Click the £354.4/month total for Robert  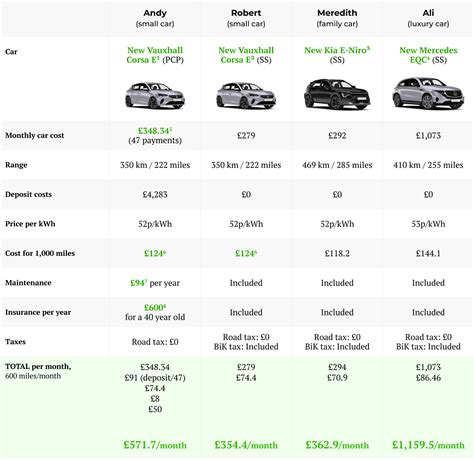246,445
